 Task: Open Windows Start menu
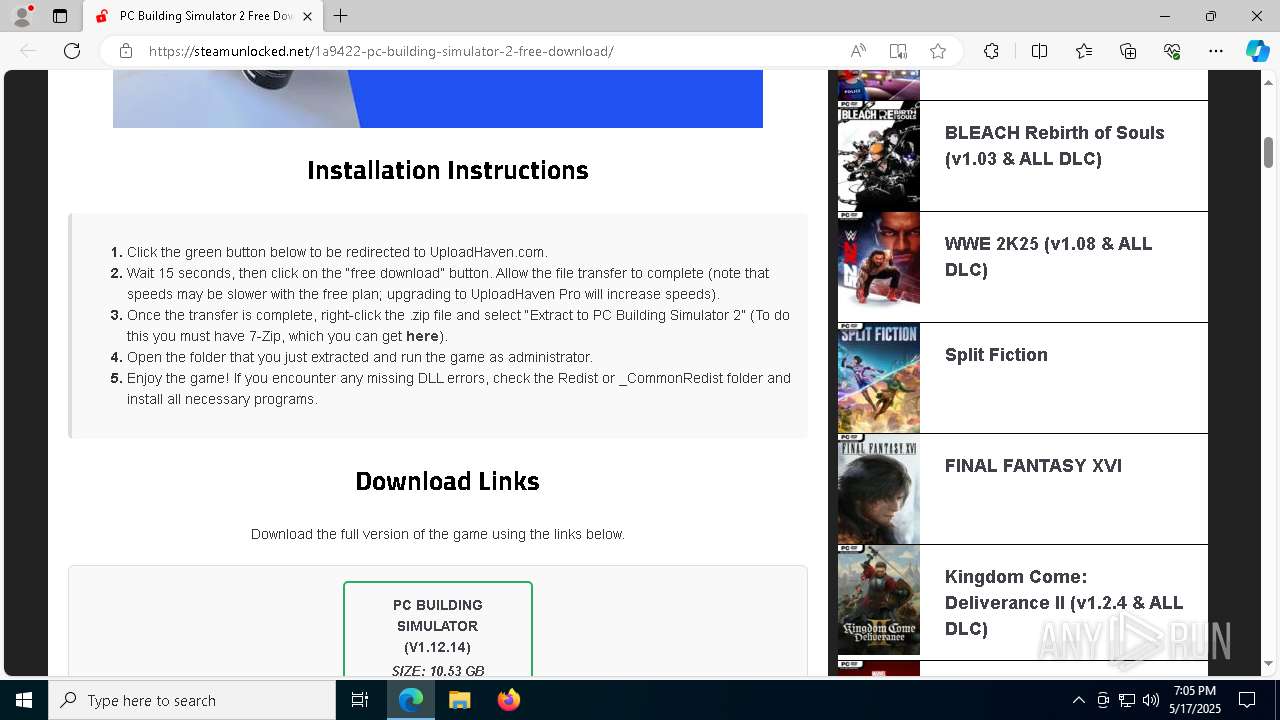pos(24,700)
